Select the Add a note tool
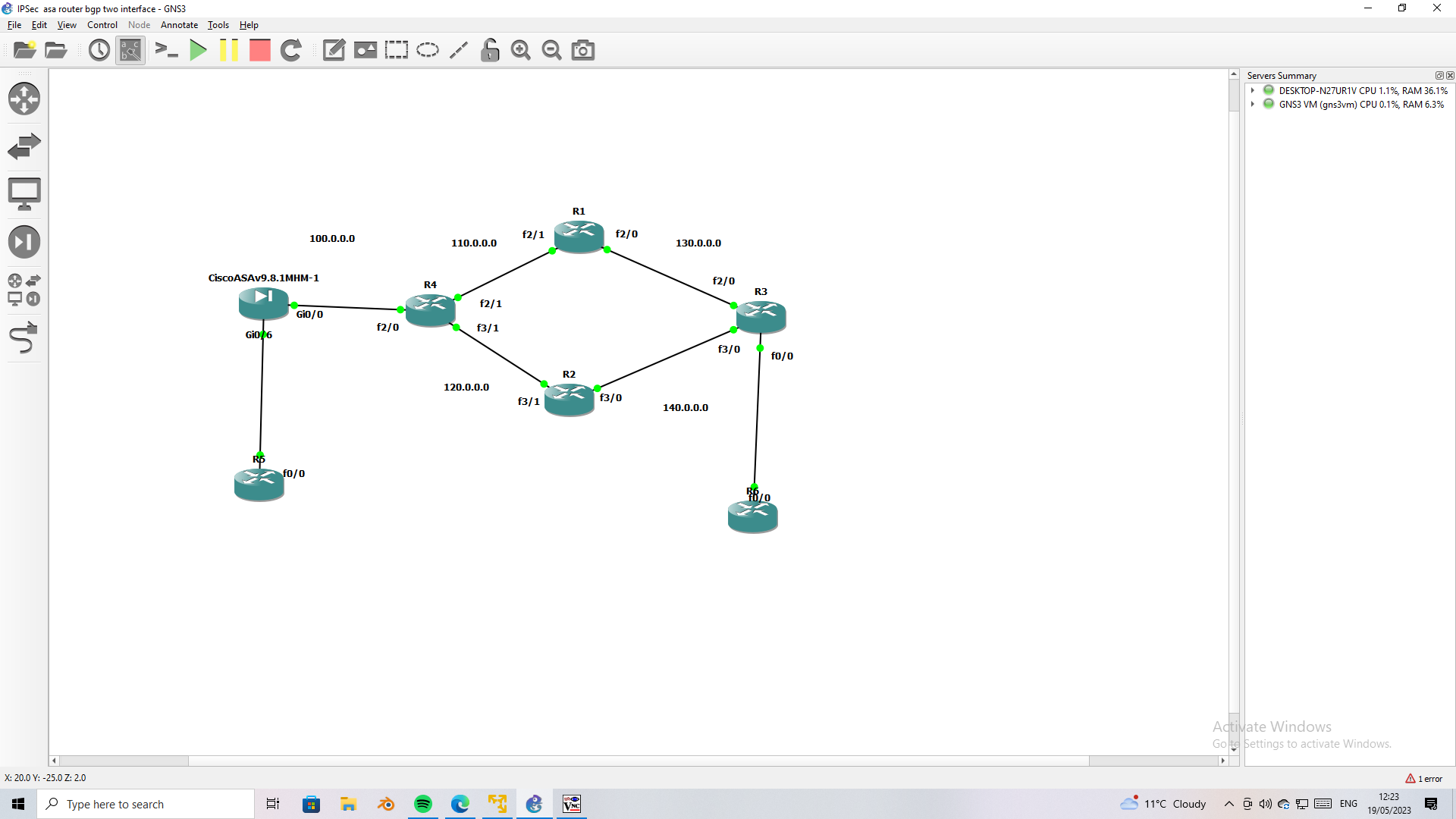 pos(334,50)
